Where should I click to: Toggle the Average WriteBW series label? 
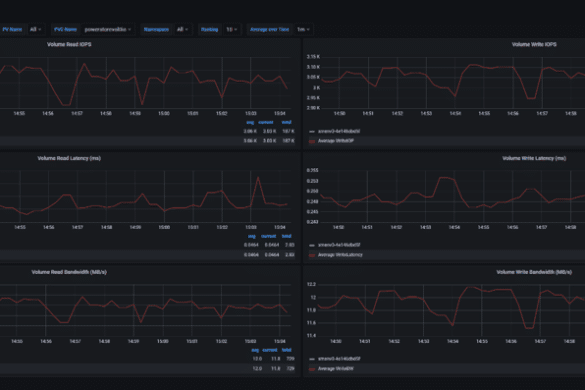click(336, 369)
